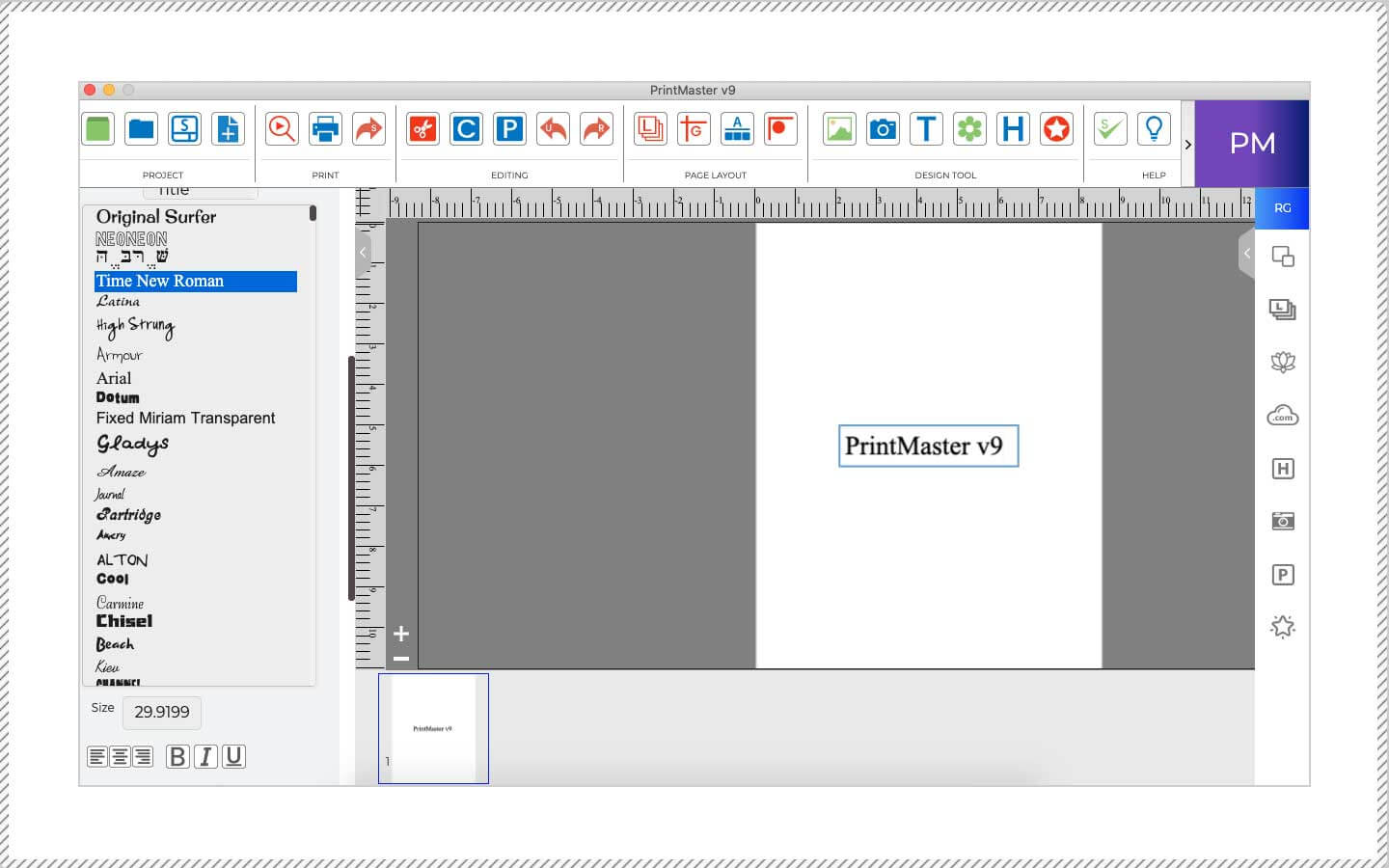
Task: Click the font list scrollbar handle
Action: pyautogui.click(x=313, y=213)
